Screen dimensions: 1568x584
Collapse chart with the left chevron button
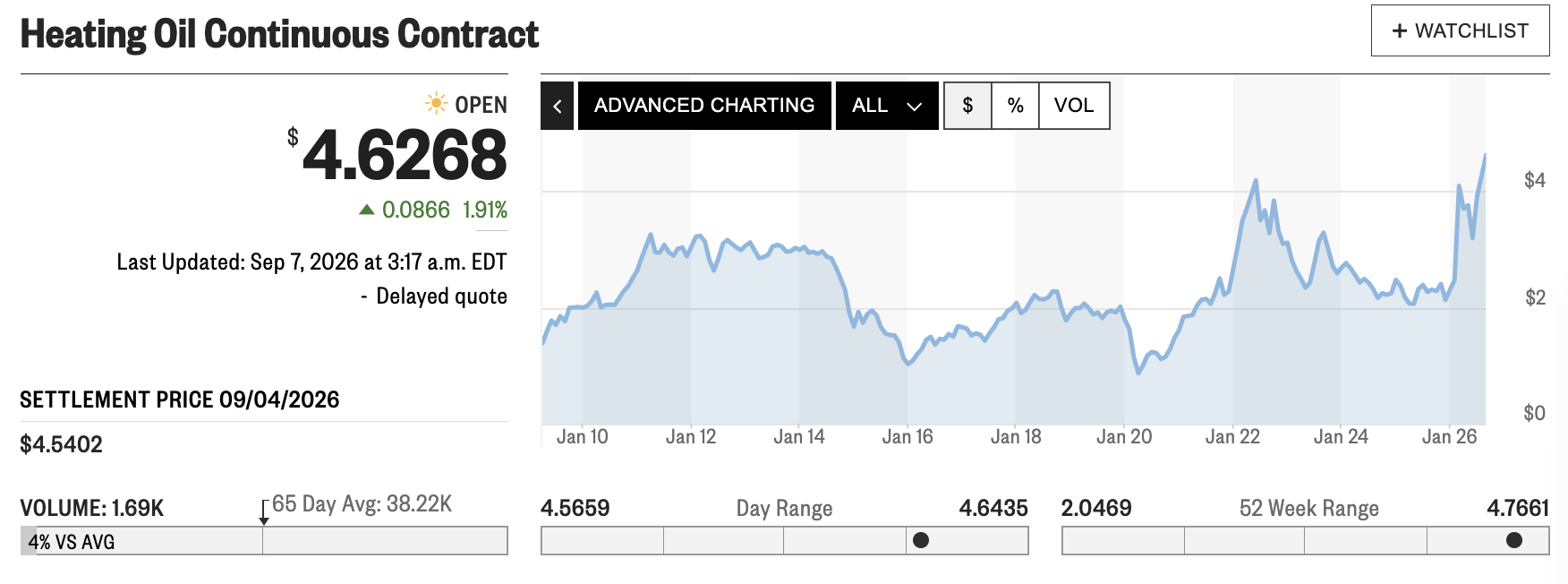(x=557, y=106)
